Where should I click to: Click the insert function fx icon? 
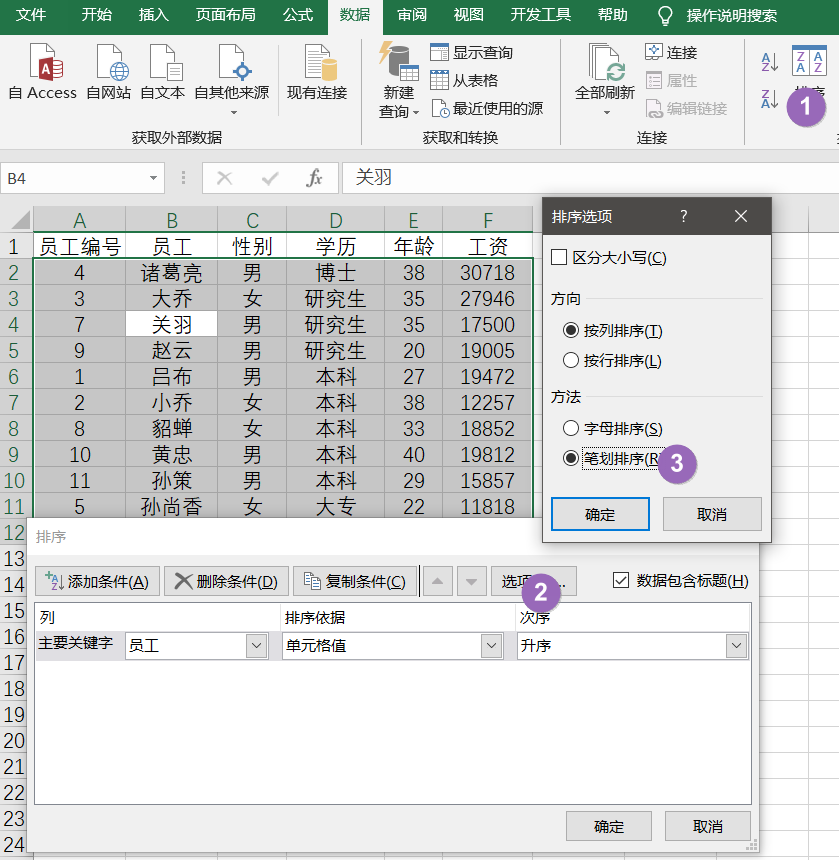314,178
